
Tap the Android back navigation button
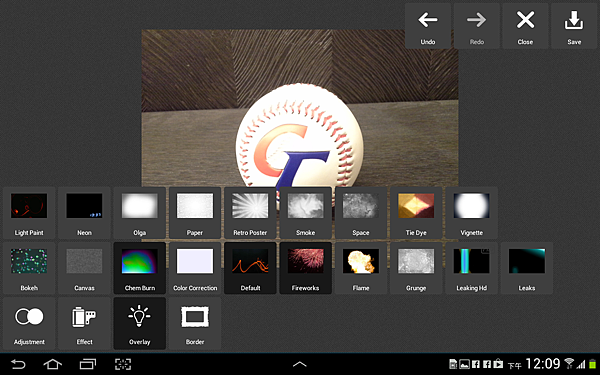pos(18,364)
